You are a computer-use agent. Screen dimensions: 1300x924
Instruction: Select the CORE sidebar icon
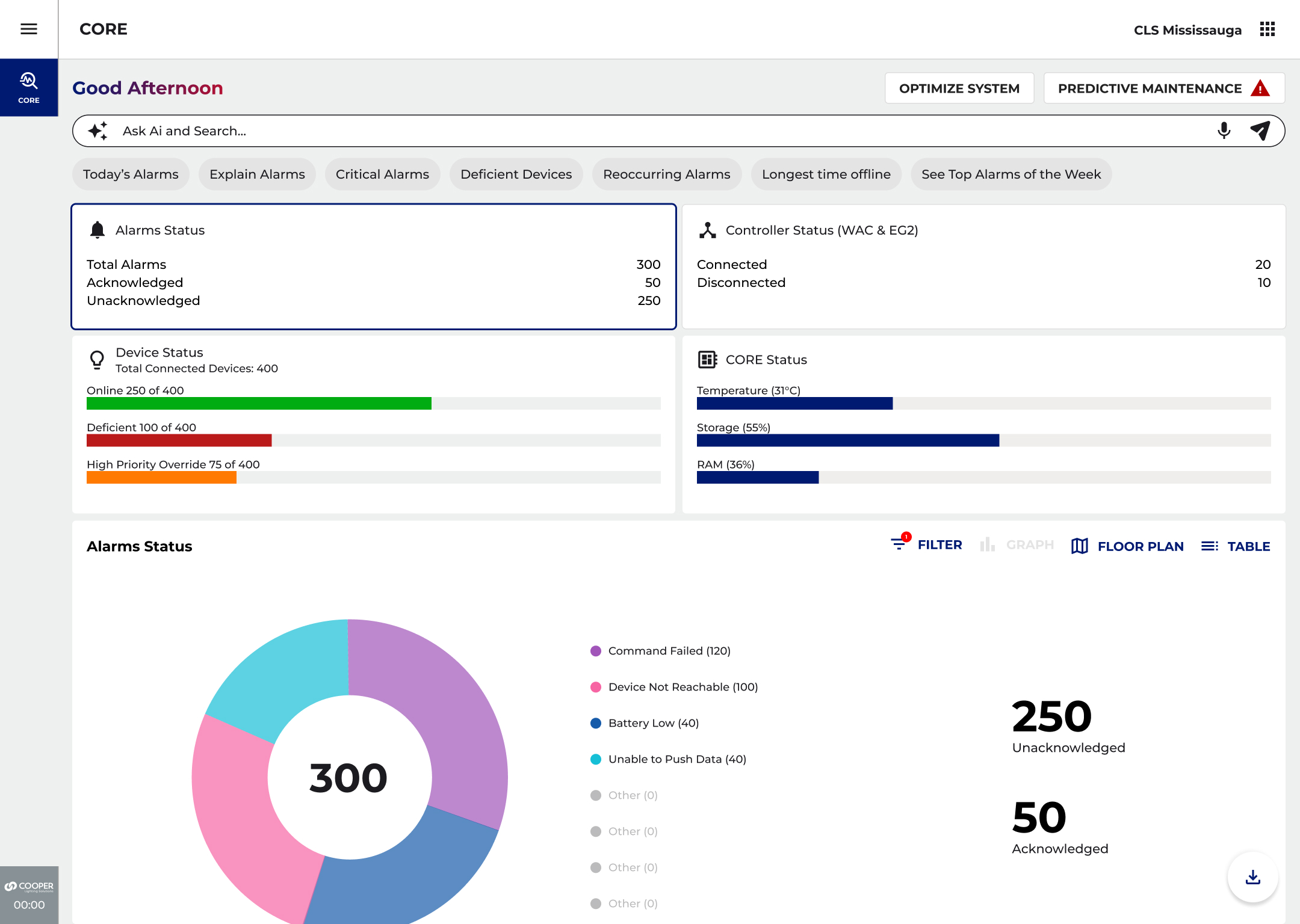pos(29,88)
